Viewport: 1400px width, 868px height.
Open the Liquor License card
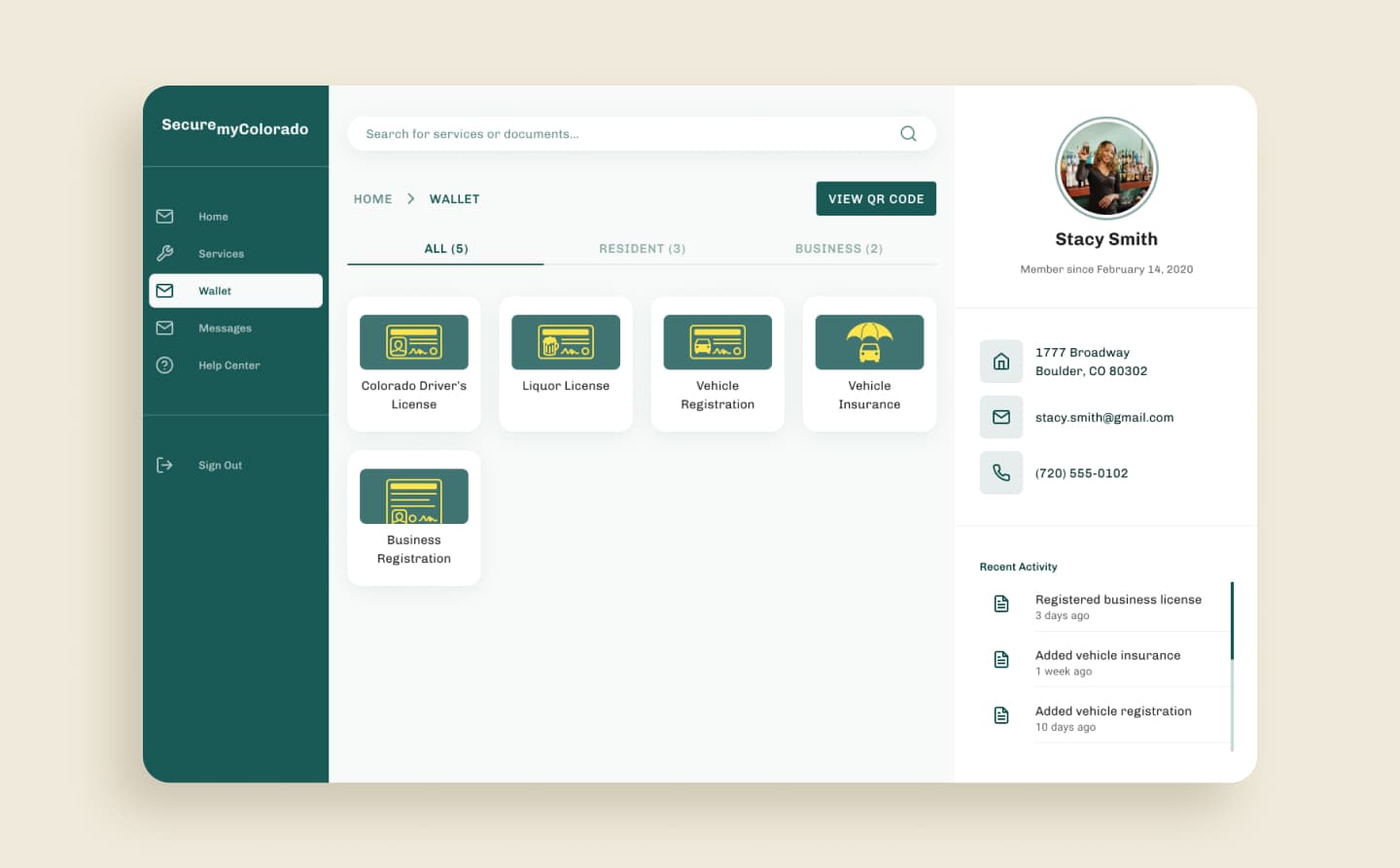565,364
